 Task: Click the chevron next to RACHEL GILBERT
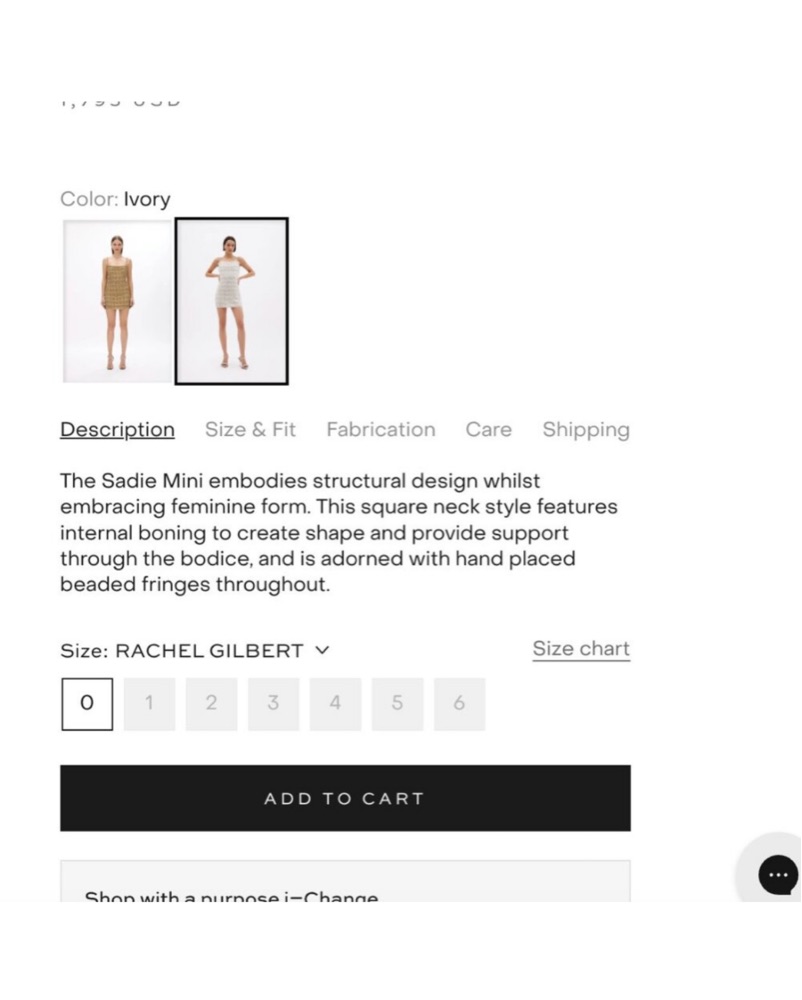coord(322,650)
